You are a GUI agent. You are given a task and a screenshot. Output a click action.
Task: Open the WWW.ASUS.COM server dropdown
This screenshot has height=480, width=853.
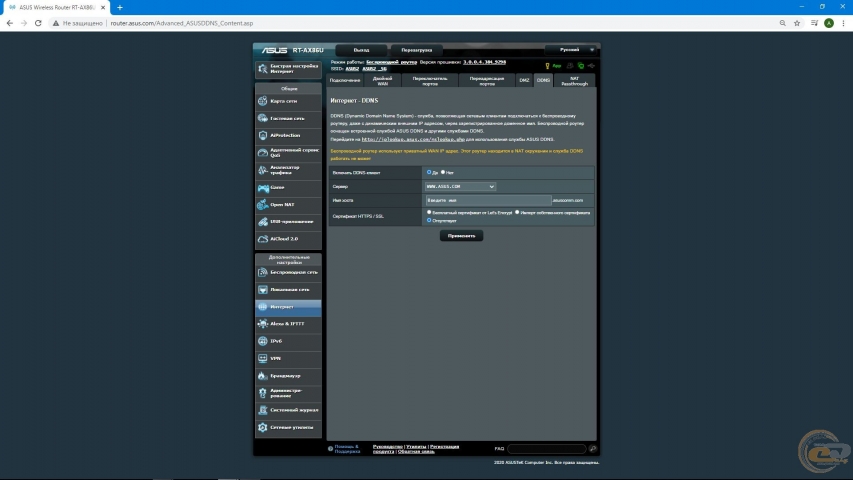[460, 187]
